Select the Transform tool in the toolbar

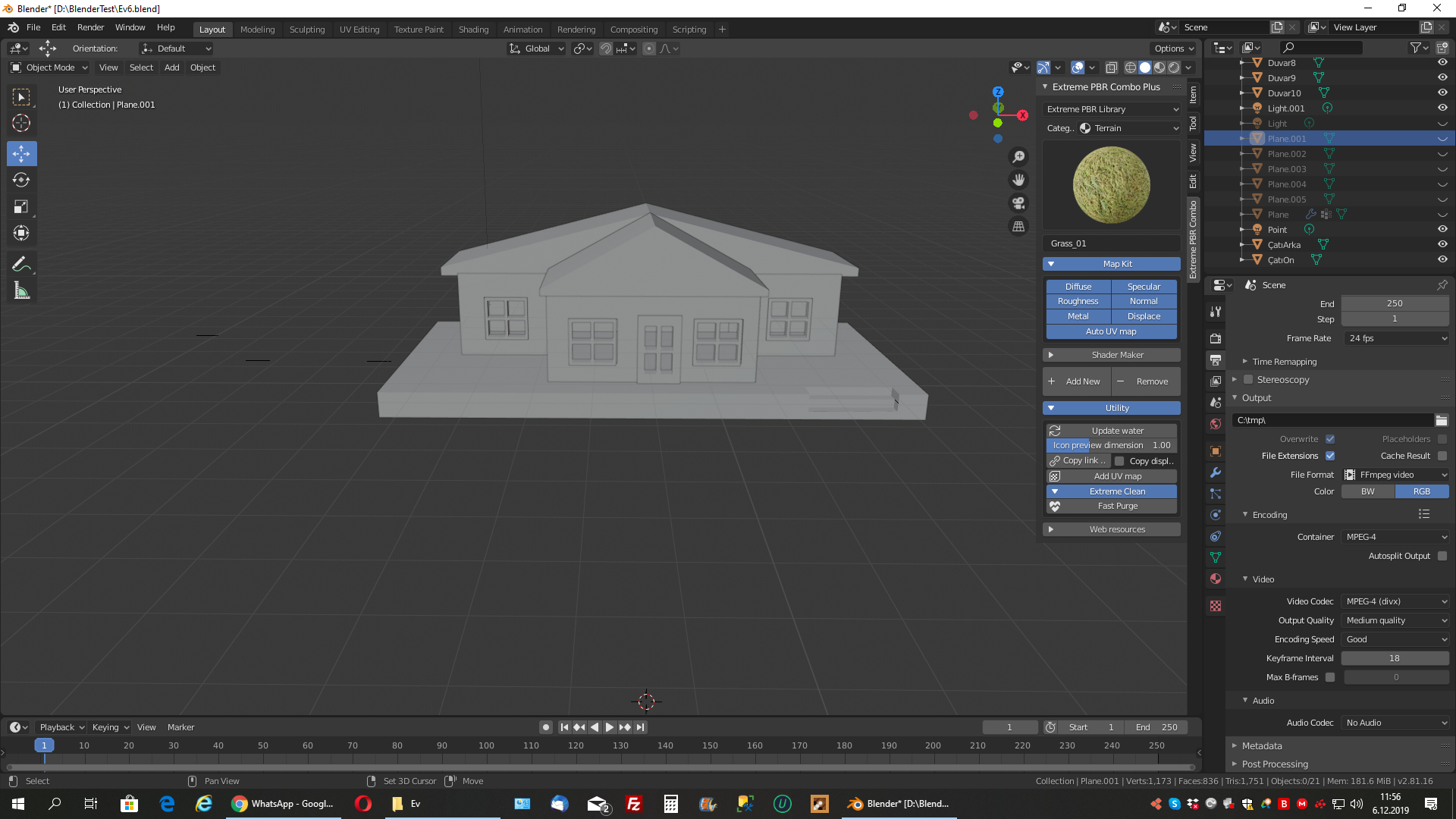click(21, 233)
